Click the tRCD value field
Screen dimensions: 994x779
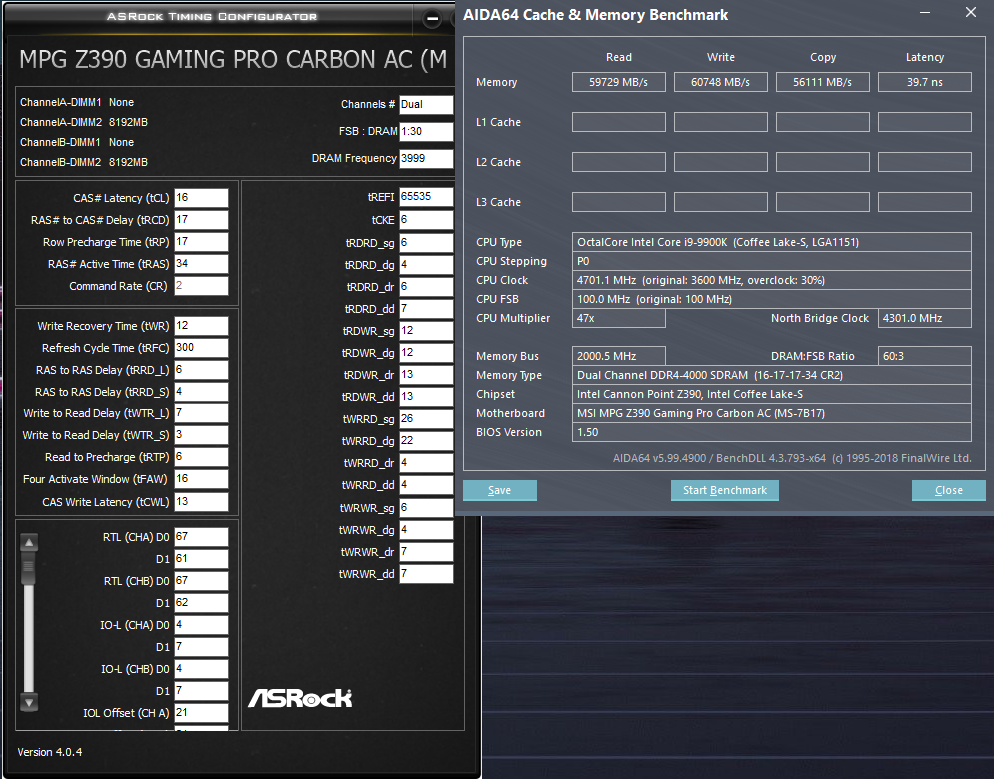(201, 220)
